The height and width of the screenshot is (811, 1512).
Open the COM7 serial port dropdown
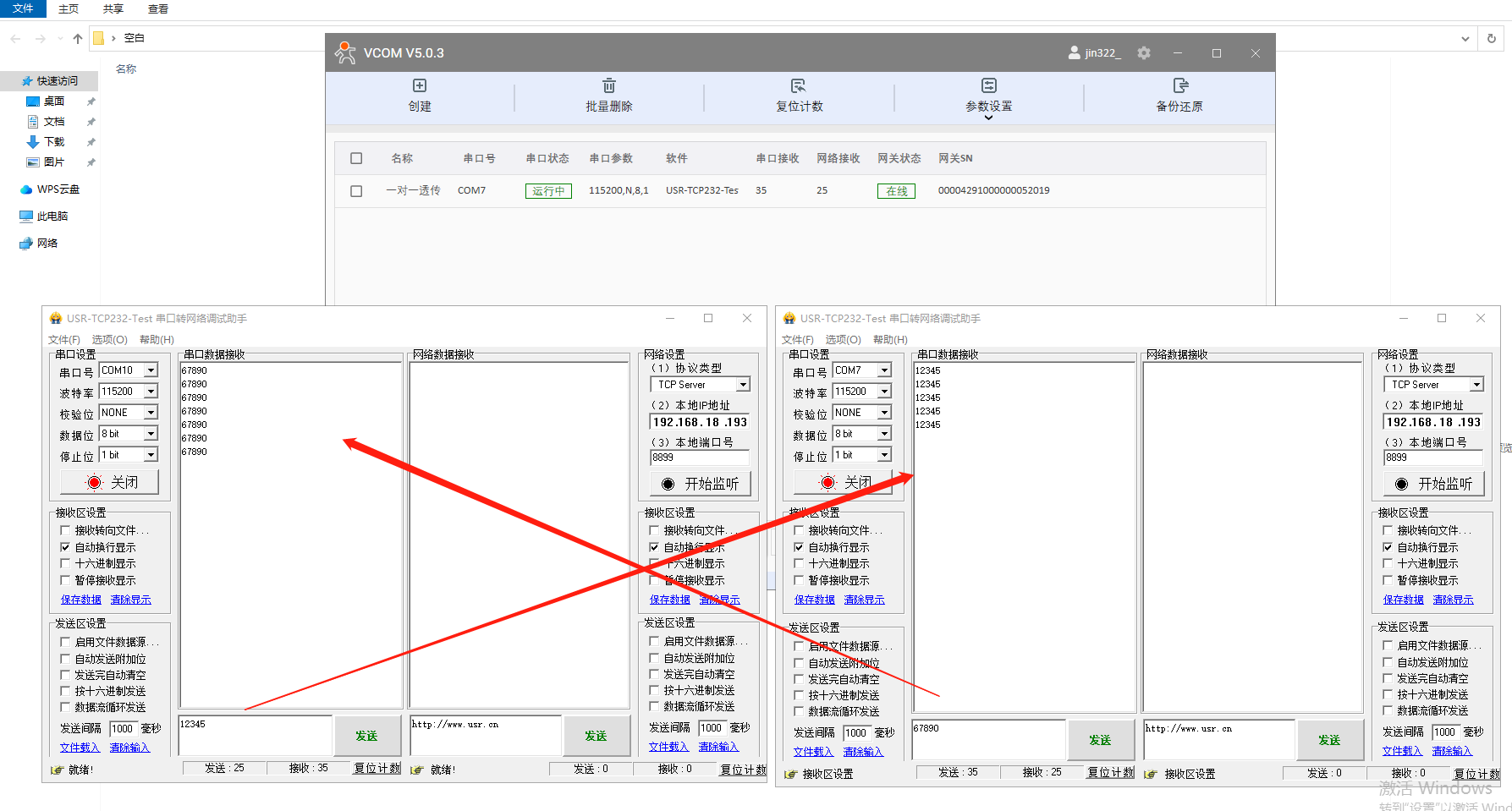[x=884, y=370]
